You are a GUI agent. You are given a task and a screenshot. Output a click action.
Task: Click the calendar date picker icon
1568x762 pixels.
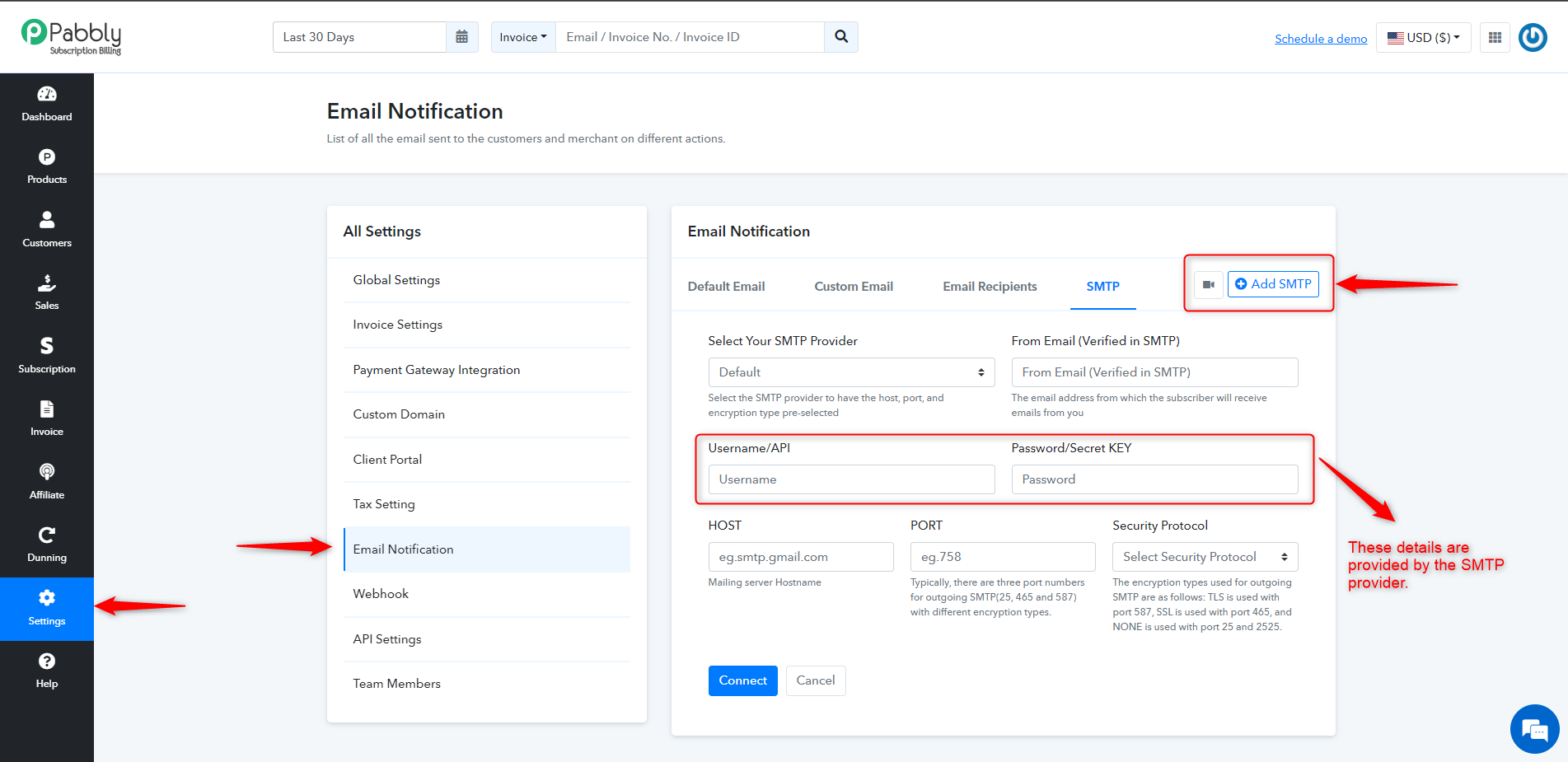(462, 37)
